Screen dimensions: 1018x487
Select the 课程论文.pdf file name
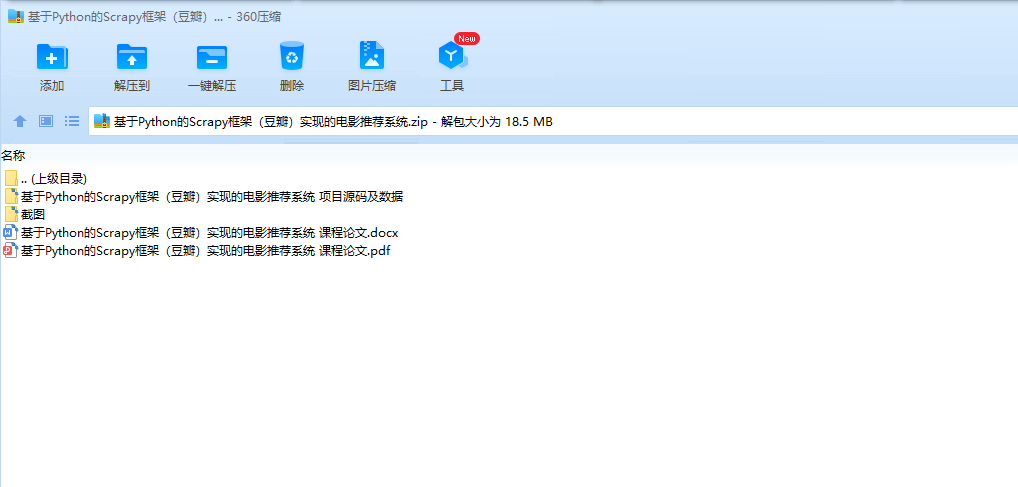pyautogui.click(x=205, y=251)
